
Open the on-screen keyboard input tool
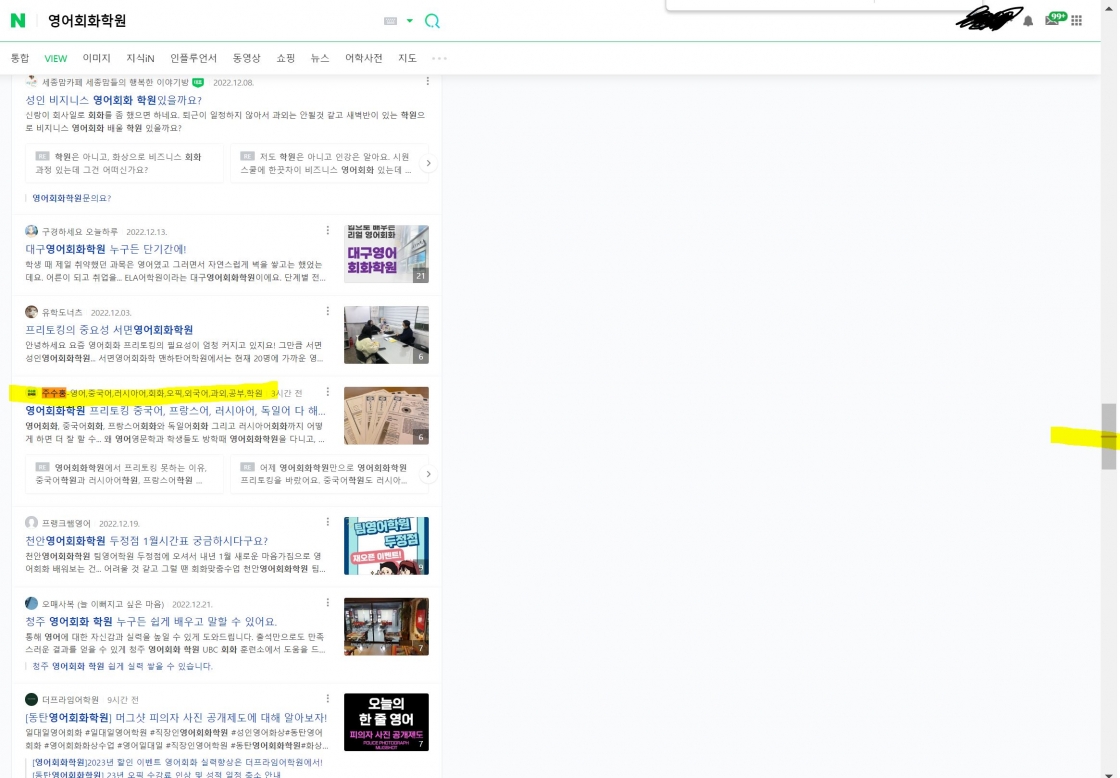(x=390, y=21)
